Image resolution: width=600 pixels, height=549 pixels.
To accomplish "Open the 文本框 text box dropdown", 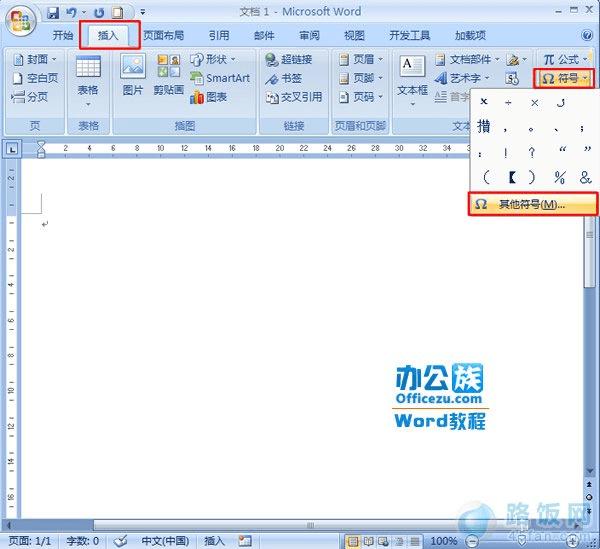I will [412, 81].
